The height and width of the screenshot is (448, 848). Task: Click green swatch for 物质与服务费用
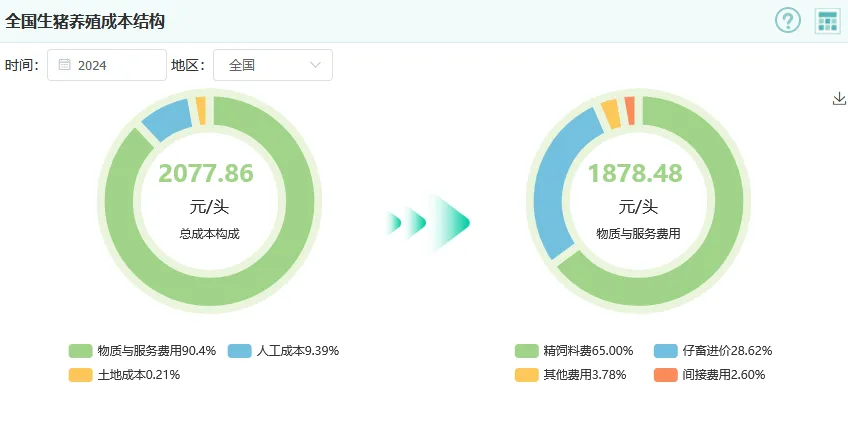point(80,351)
